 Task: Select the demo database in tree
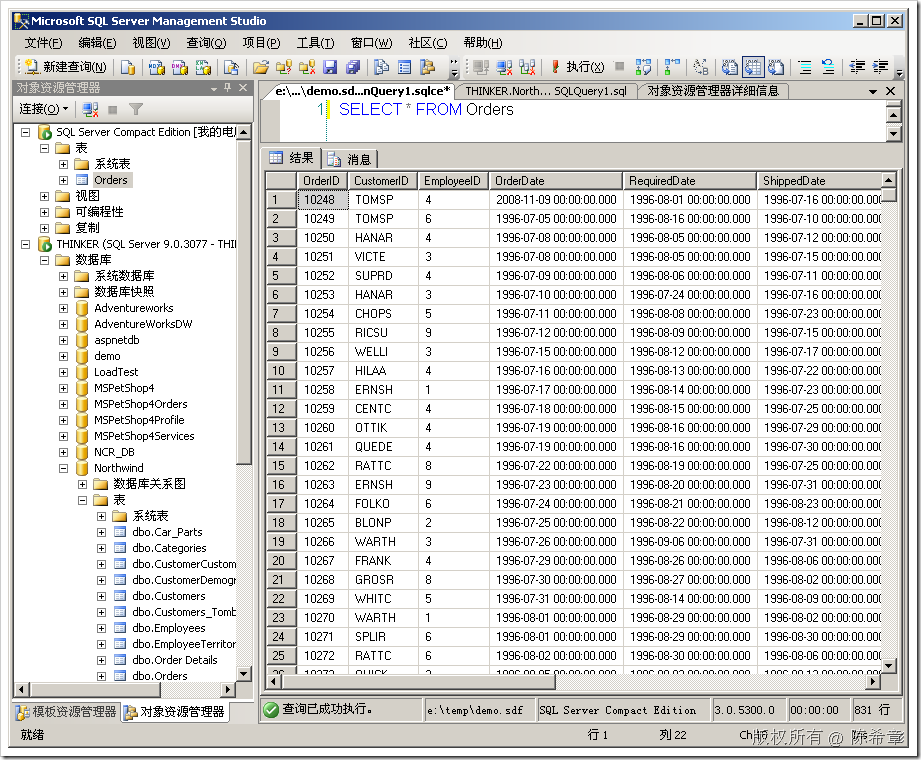tap(107, 357)
